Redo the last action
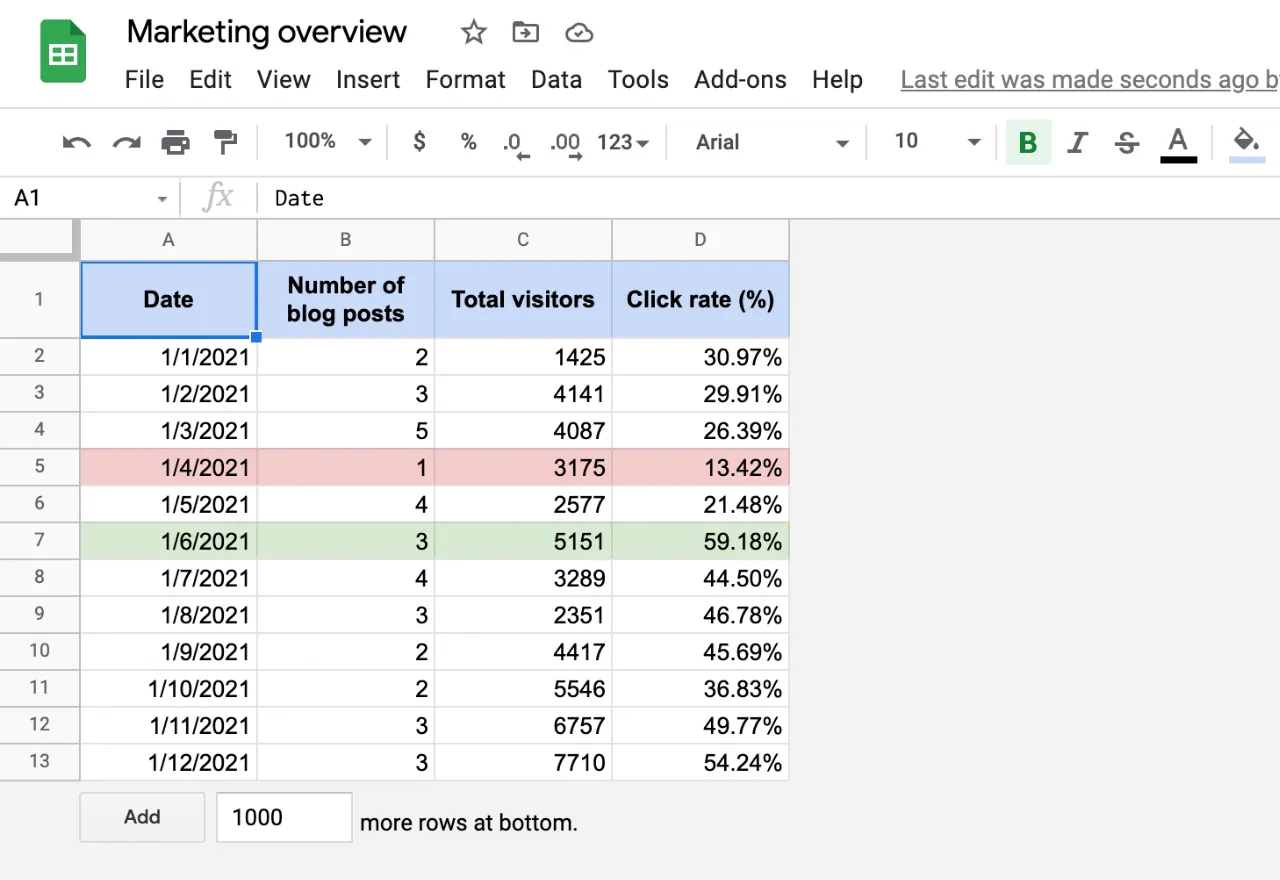Viewport: 1280px width, 880px height. click(x=126, y=142)
